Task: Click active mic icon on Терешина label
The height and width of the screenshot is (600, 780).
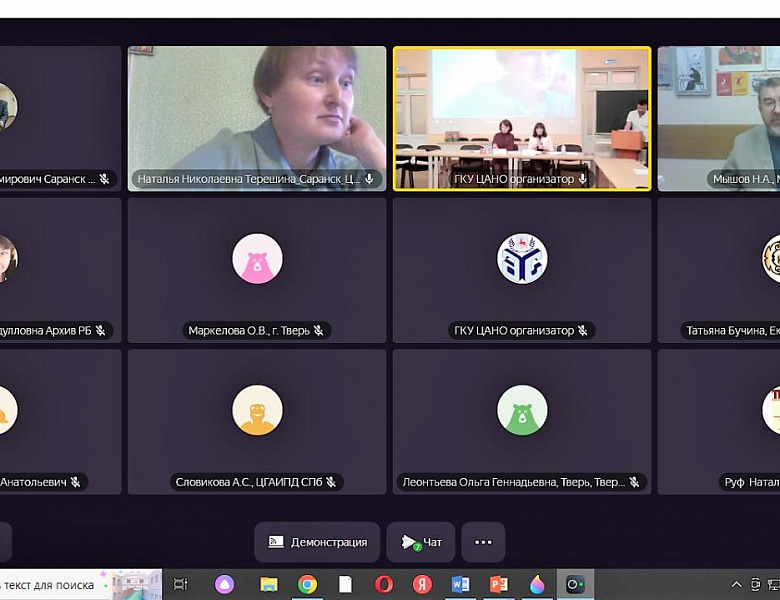Action: pyautogui.click(x=369, y=179)
